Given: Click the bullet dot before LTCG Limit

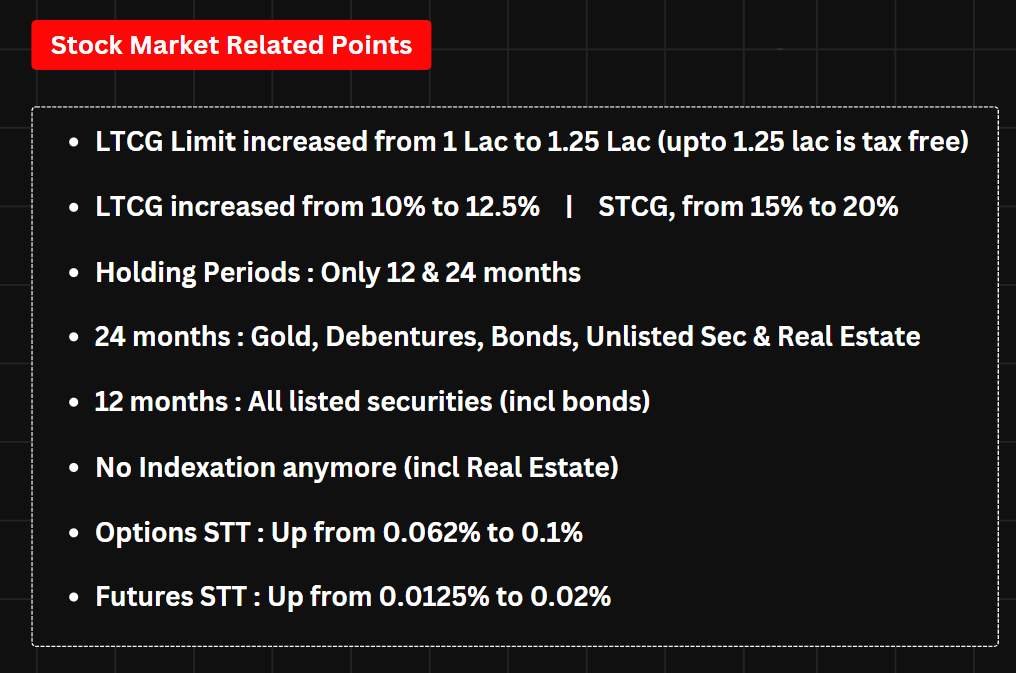Looking at the screenshot, I should click(74, 143).
